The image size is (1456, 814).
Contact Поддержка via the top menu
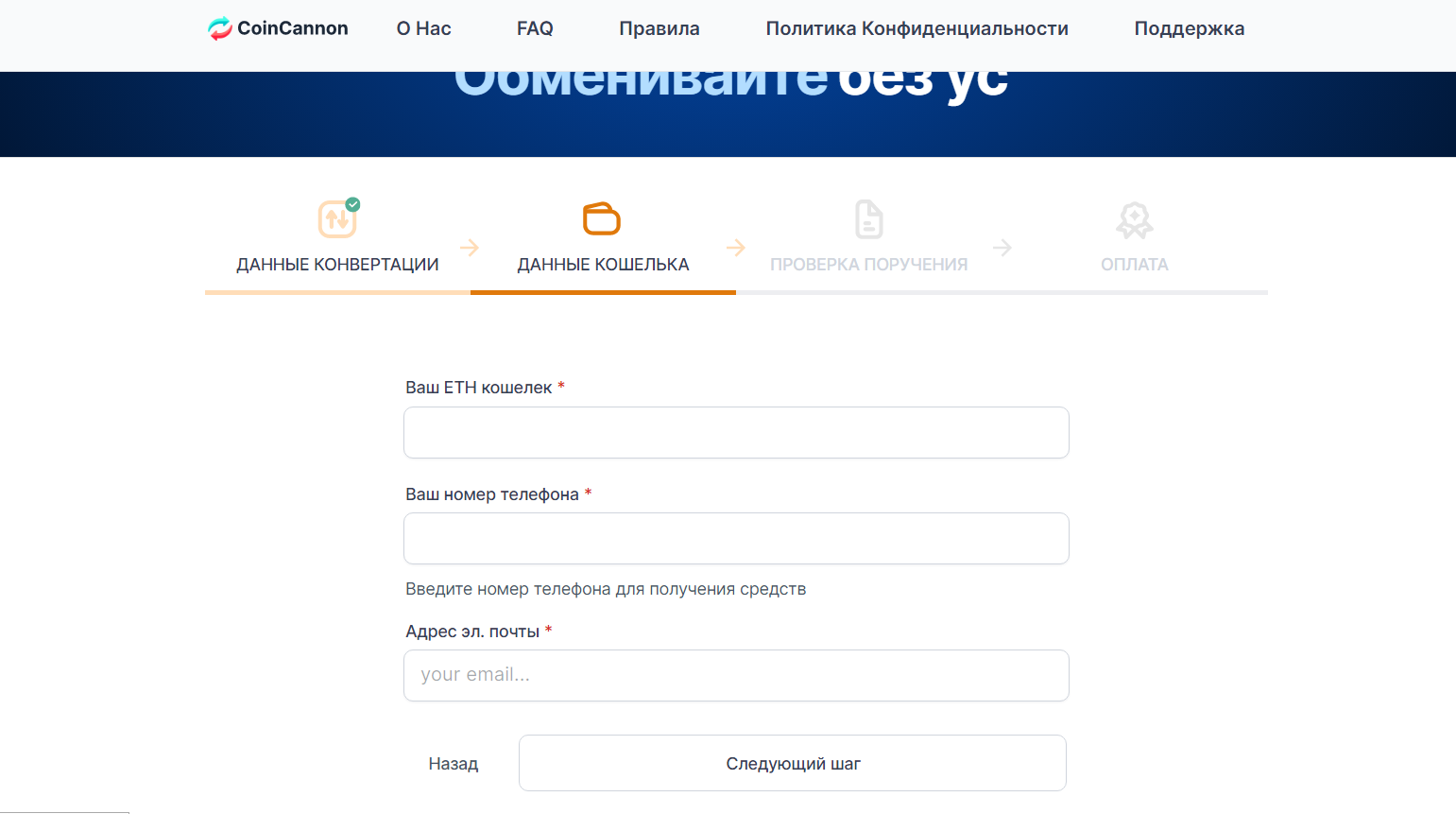tap(1189, 28)
